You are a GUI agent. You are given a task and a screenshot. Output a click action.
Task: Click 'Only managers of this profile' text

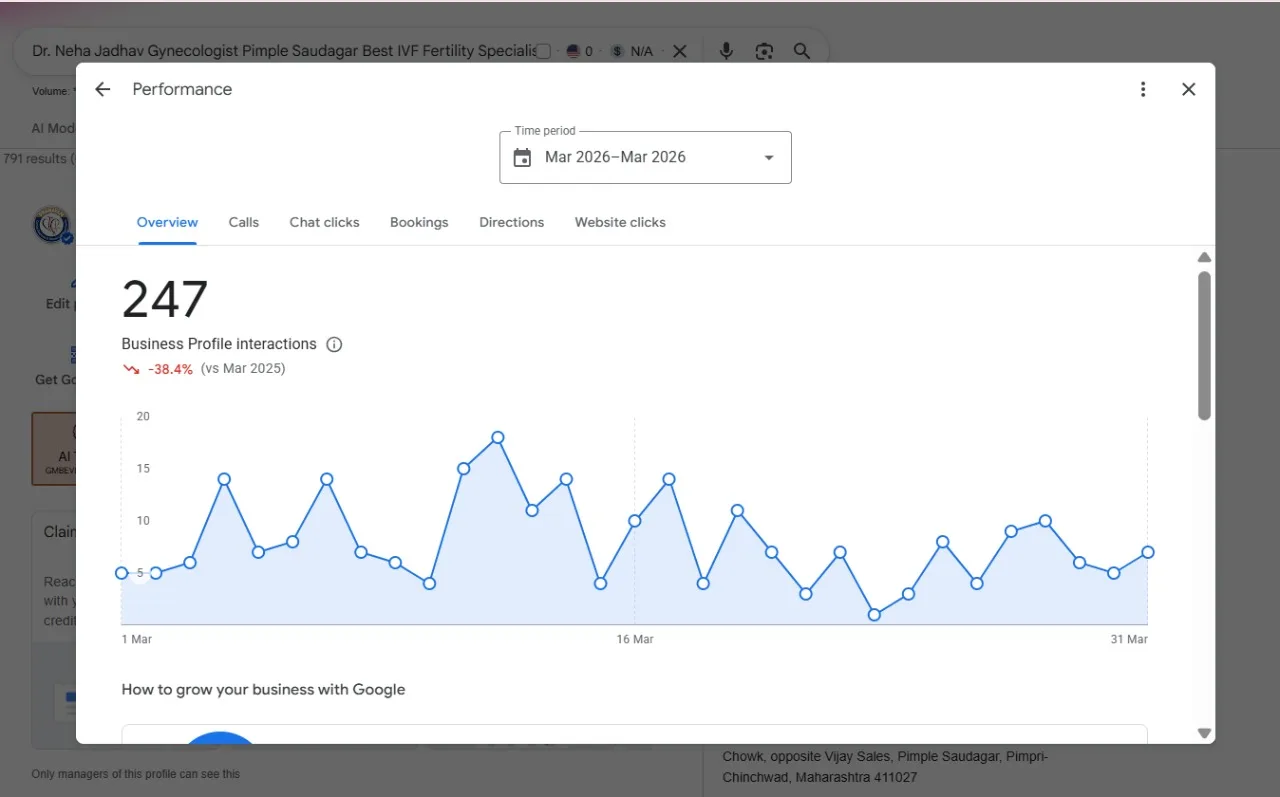135,774
